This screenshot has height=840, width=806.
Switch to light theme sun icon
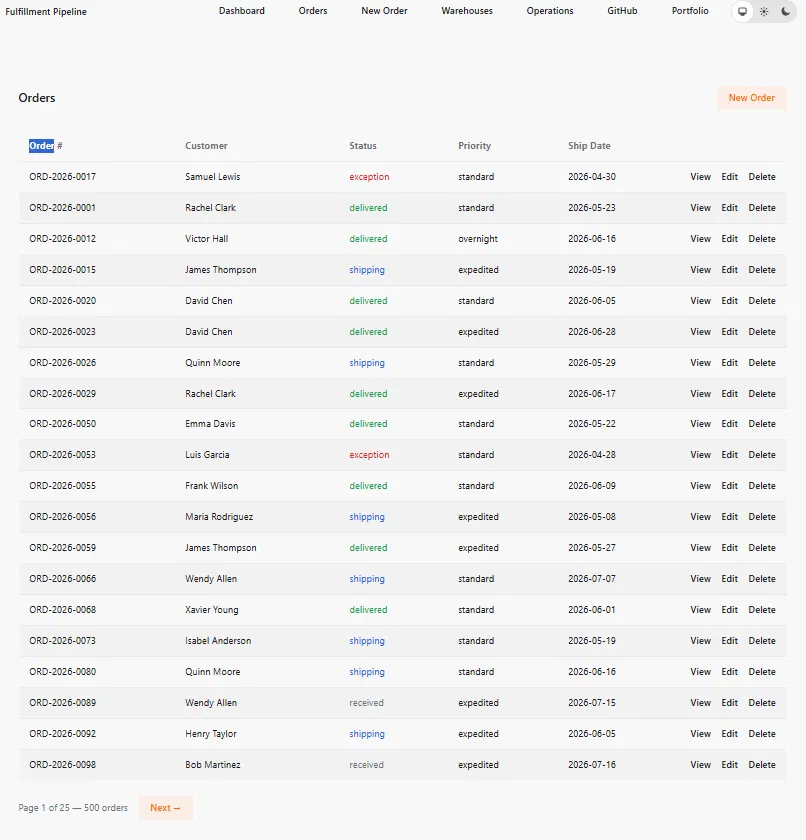pos(764,11)
